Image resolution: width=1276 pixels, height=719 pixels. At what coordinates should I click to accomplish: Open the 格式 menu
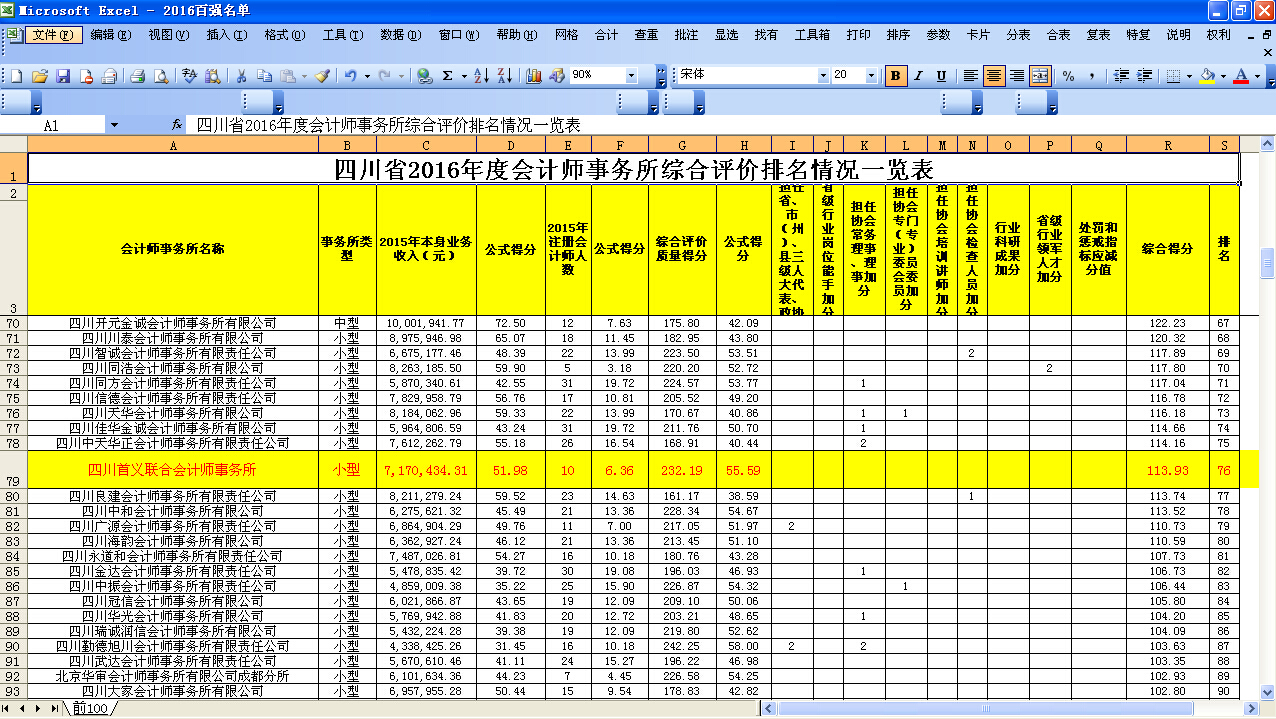coord(284,35)
